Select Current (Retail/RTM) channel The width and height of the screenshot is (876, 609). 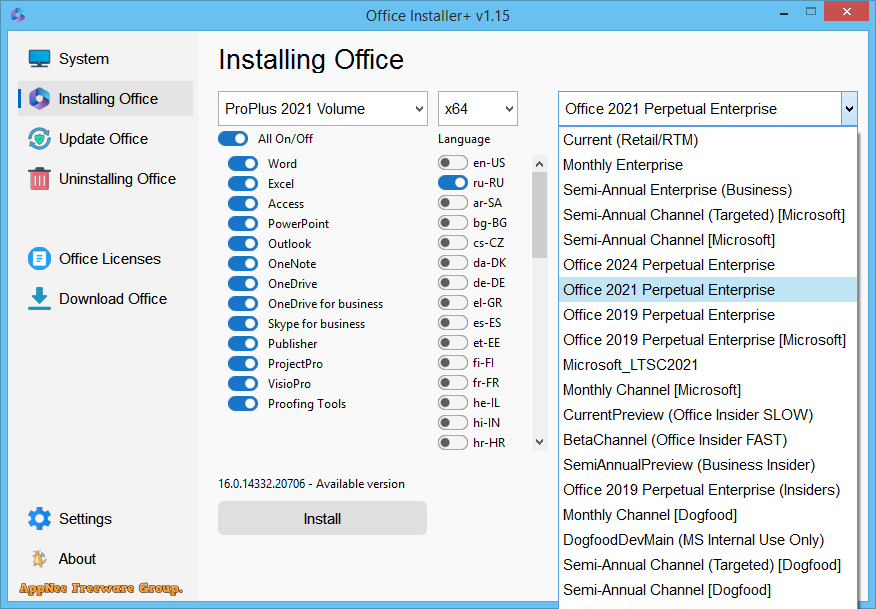(707, 140)
